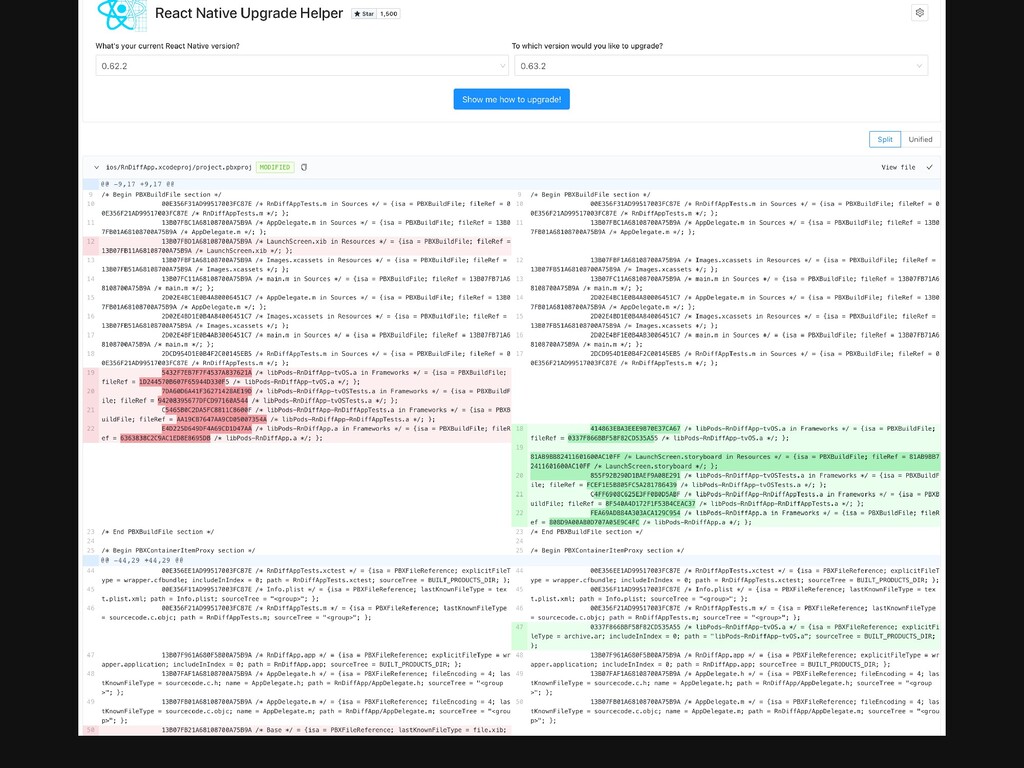Image resolution: width=1024 pixels, height=768 pixels.
Task: Click the React logo icon
Action: point(122,14)
